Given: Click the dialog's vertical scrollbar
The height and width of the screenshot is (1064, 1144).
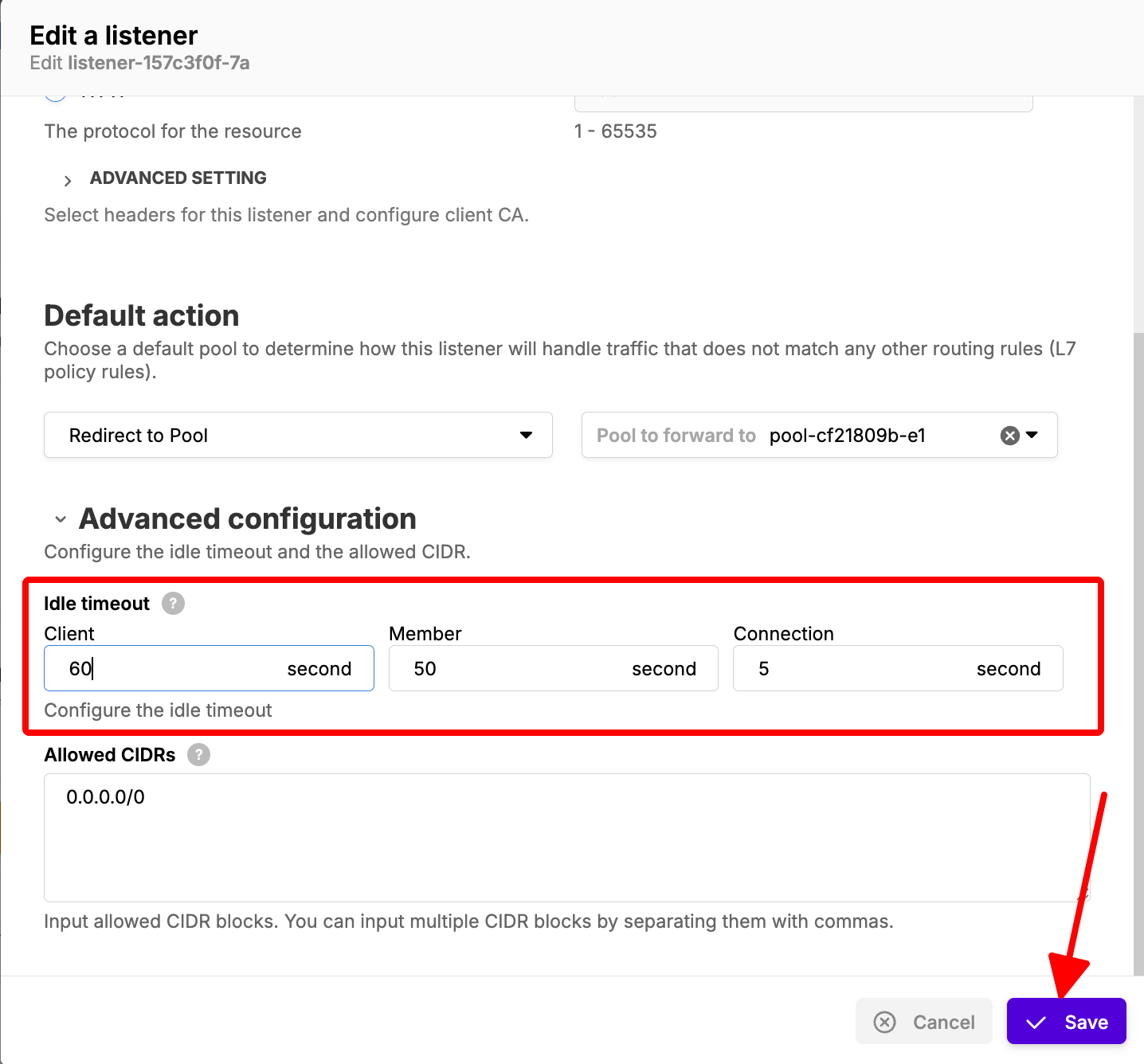Looking at the screenshot, I should tap(1138, 637).
